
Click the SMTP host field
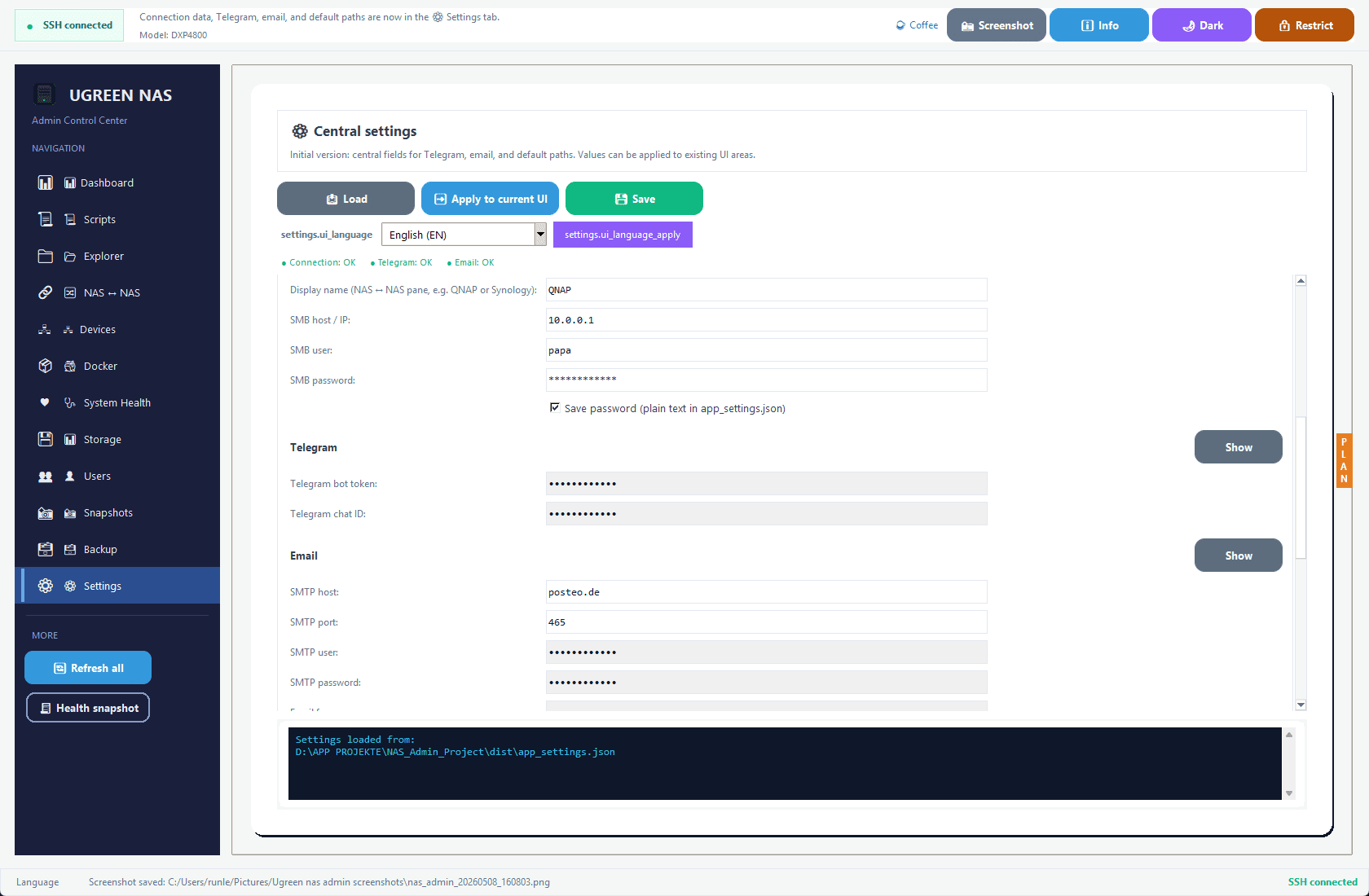(767, 592)
